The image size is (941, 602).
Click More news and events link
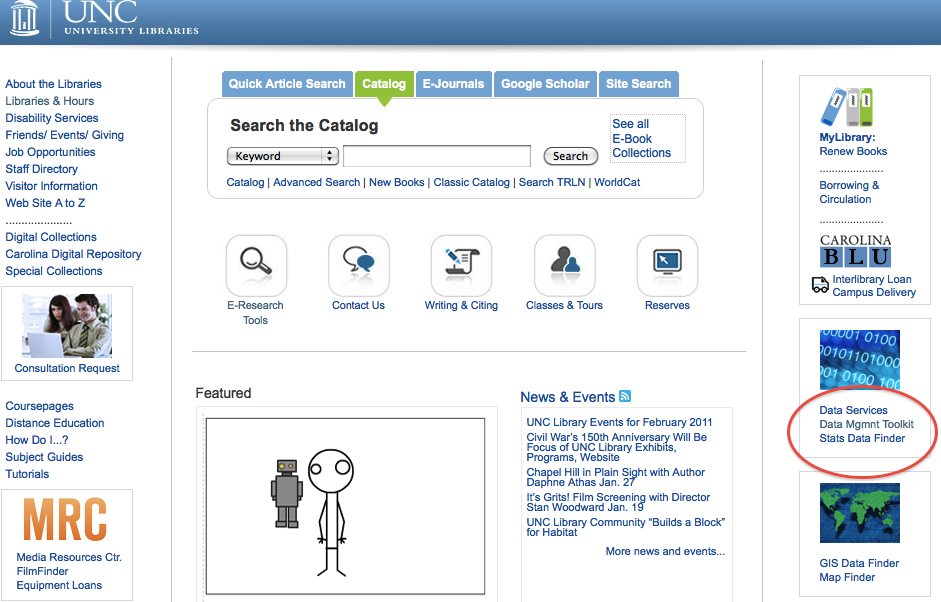(665, 551)
